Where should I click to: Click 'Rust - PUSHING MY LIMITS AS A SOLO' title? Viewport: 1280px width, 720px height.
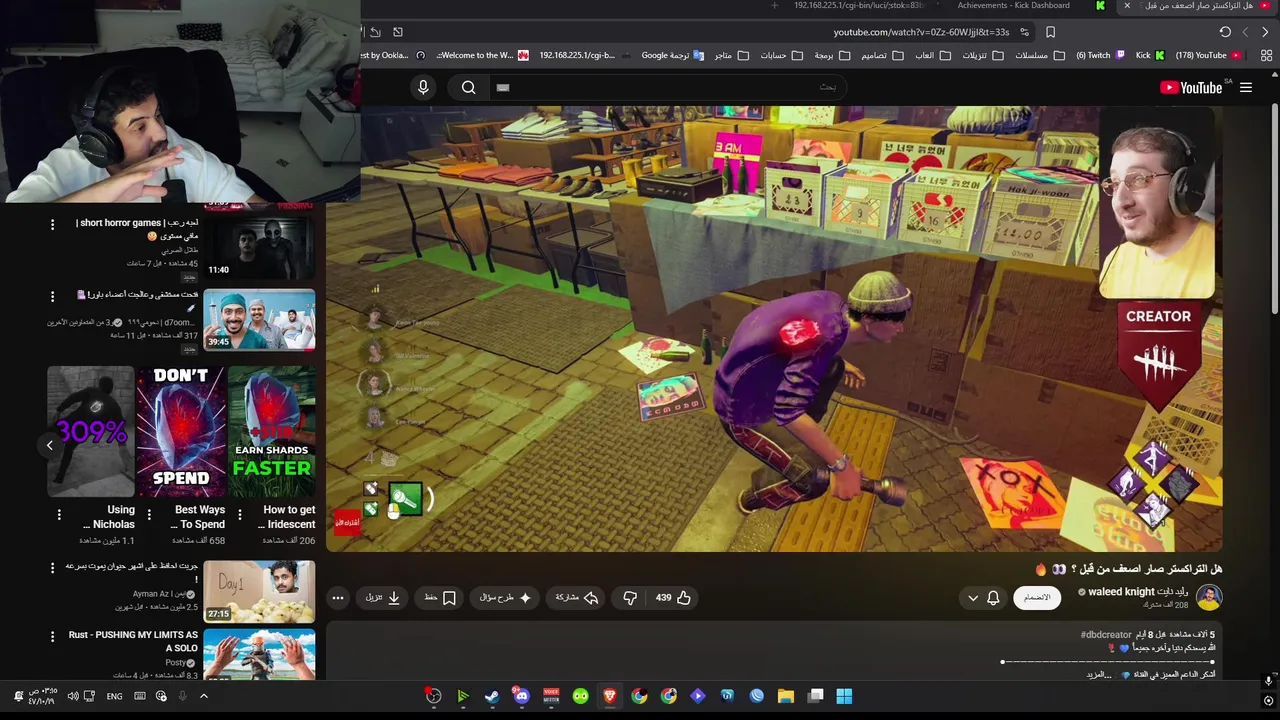point(133,641)
